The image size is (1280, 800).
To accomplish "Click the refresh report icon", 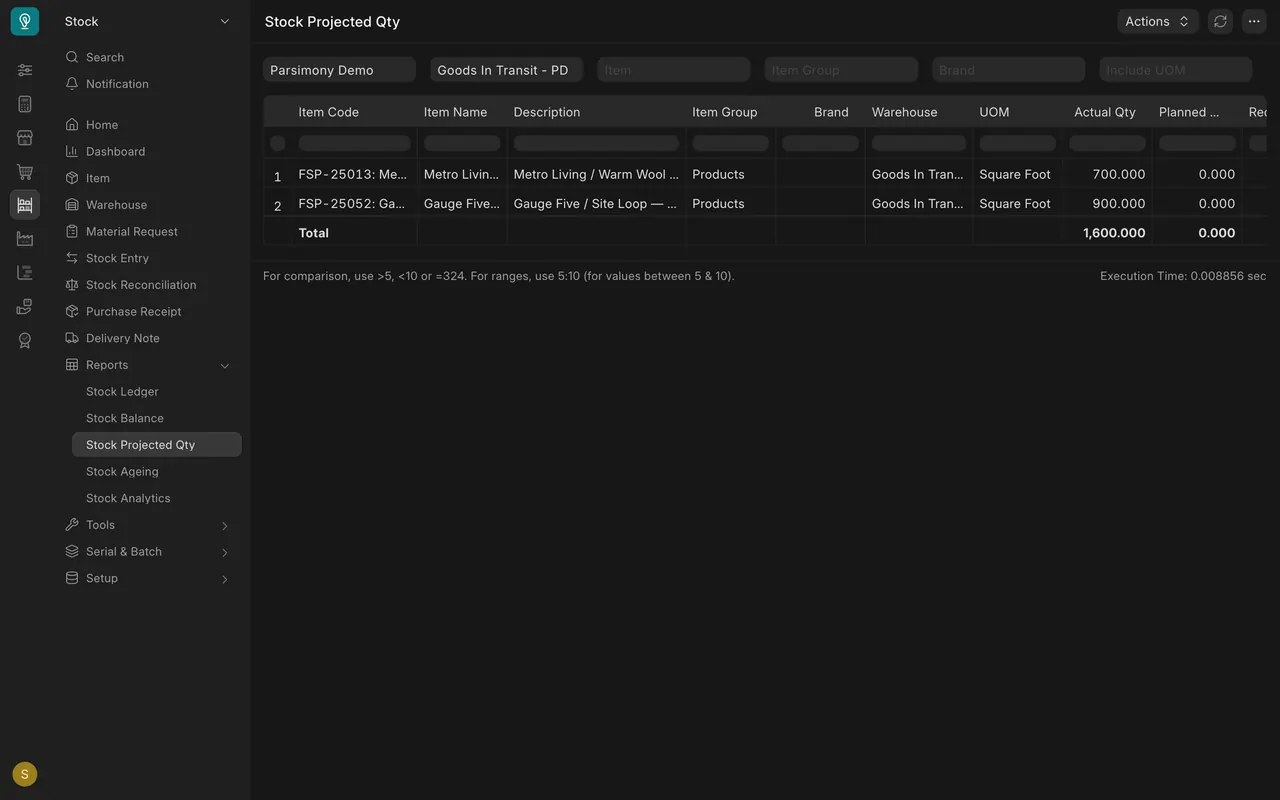I will click(1220, 21).
